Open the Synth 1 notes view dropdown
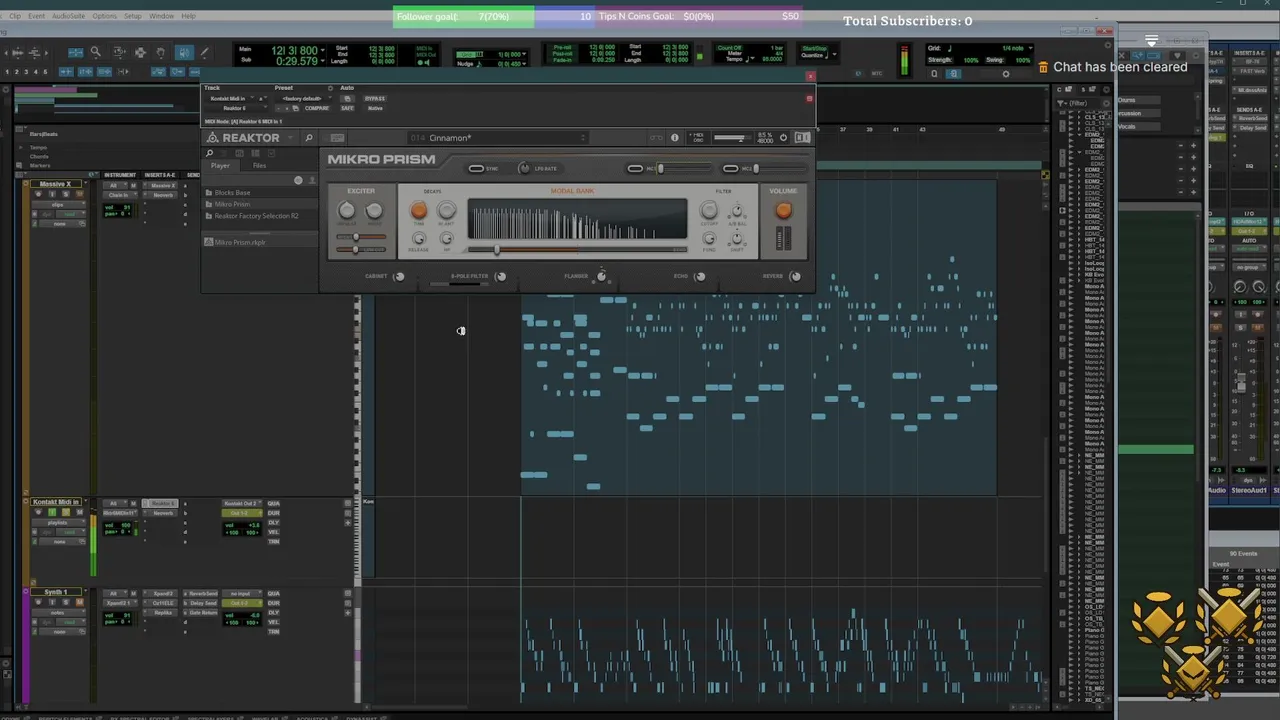The height and width of the screenshot is (720, 1280). (58, 613)
